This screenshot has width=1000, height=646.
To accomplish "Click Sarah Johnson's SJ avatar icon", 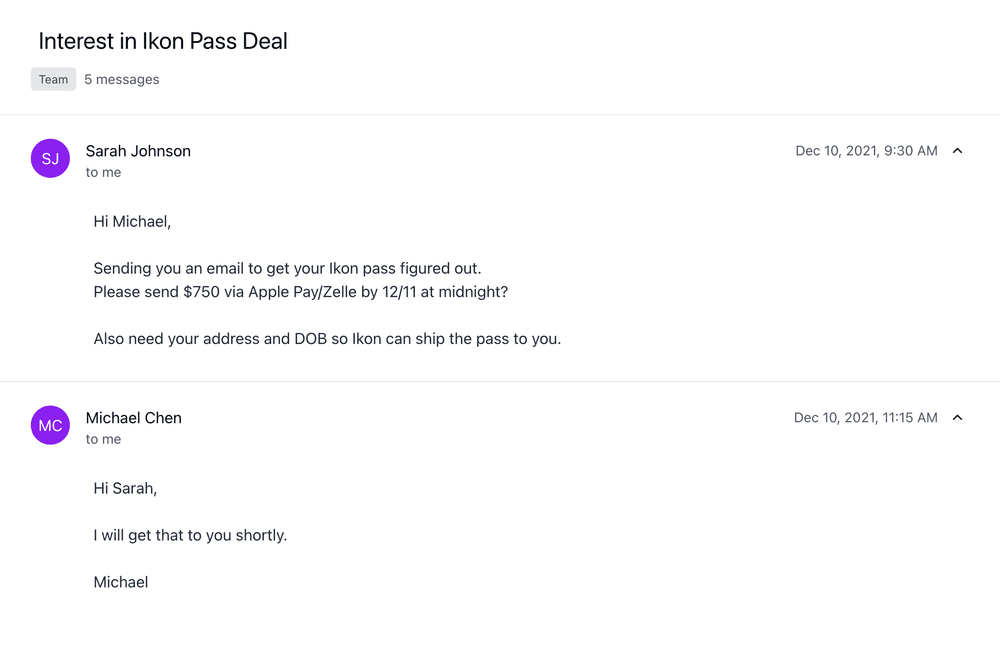I will 50,159.
